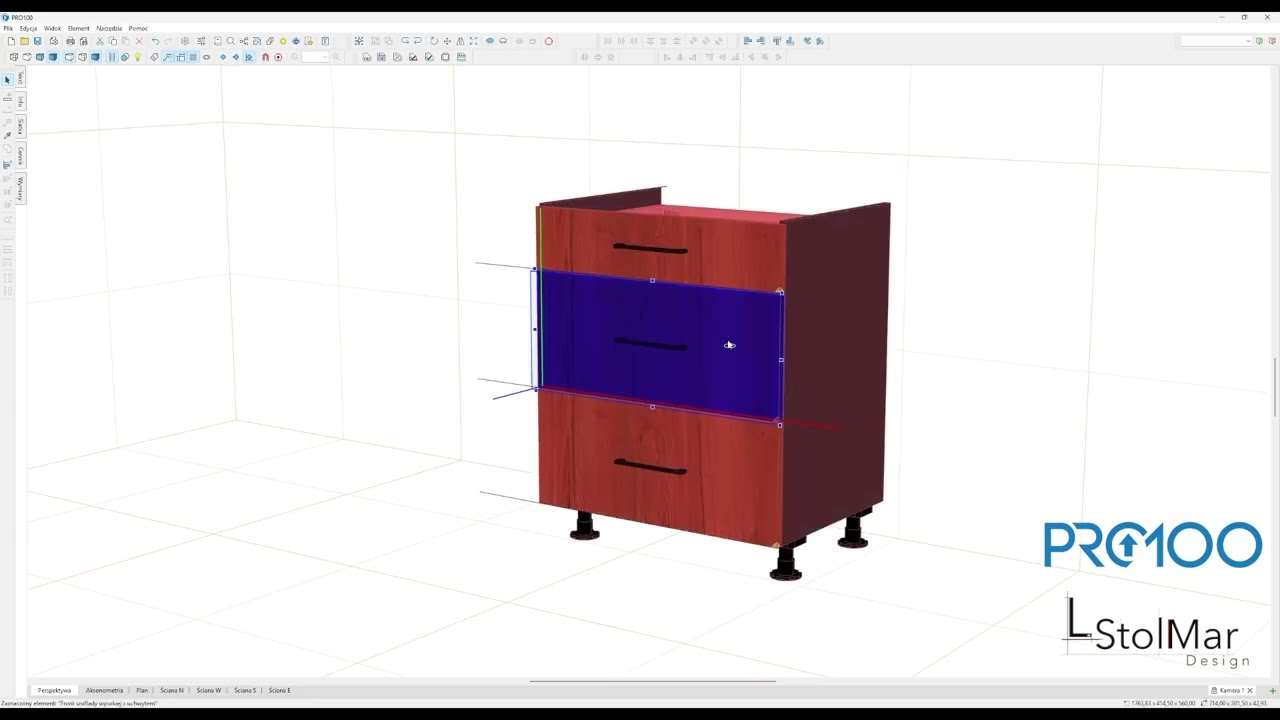Create a new project file
The width and height of the screenshot is (1280, 720).
[x=11, y=41]
